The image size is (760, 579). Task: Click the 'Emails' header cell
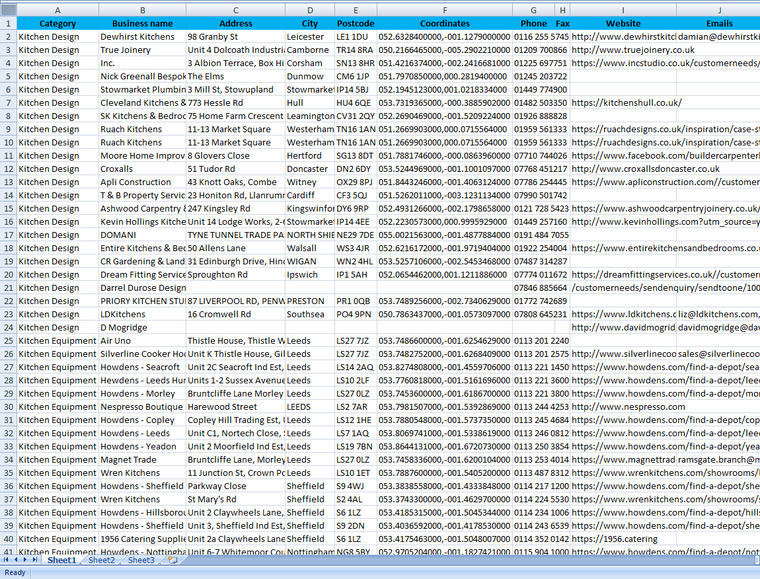point(718,23)
